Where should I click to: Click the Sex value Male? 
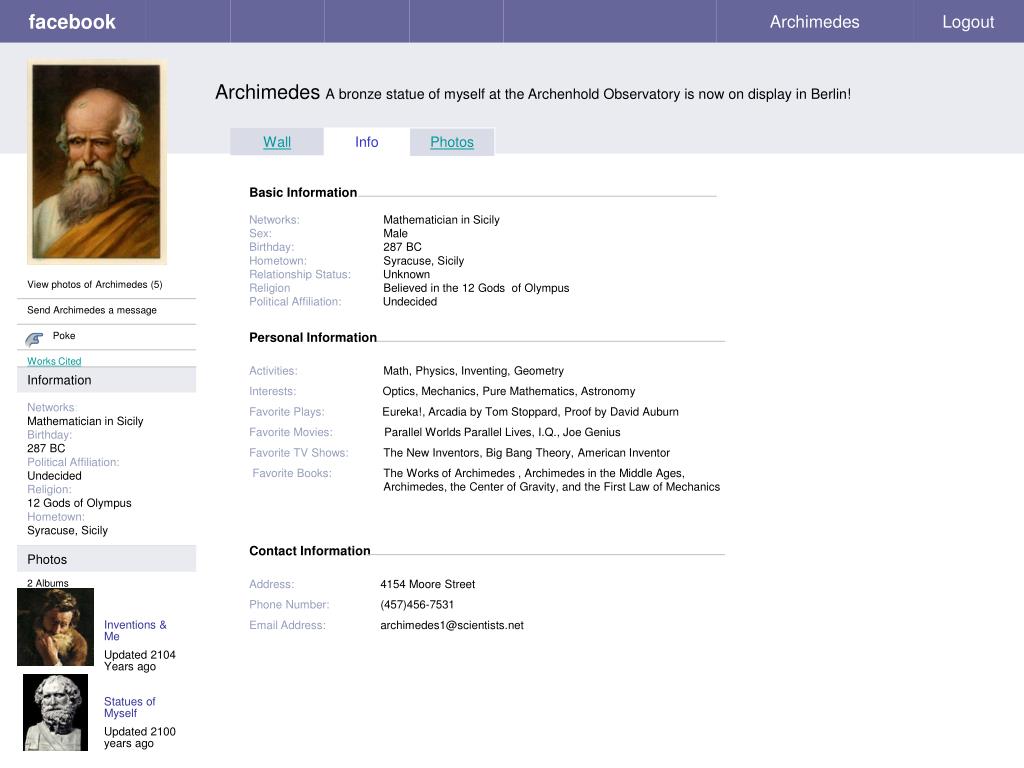click(395, 233)
